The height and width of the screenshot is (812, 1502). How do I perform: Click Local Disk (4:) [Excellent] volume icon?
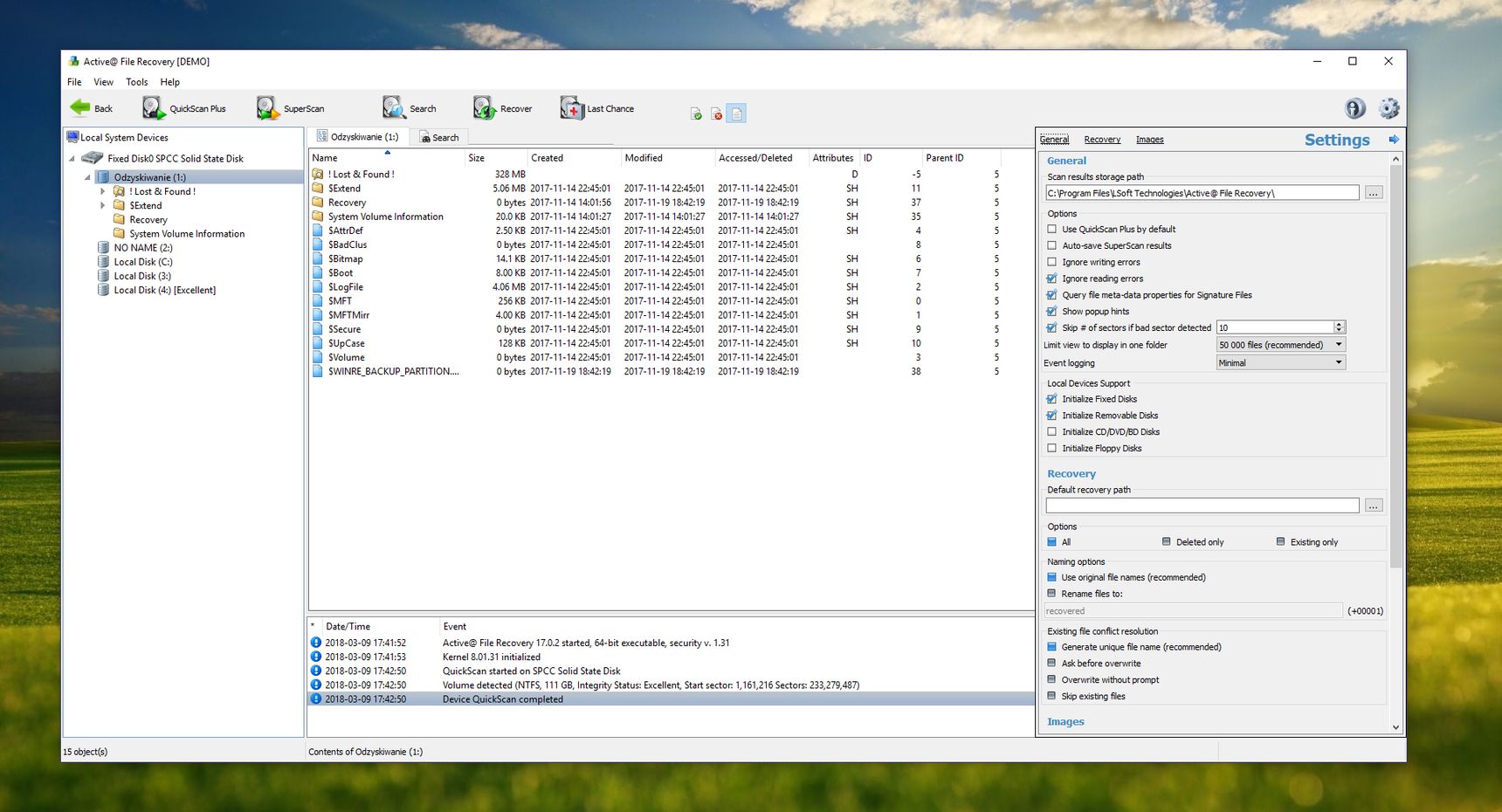[104, 290]
